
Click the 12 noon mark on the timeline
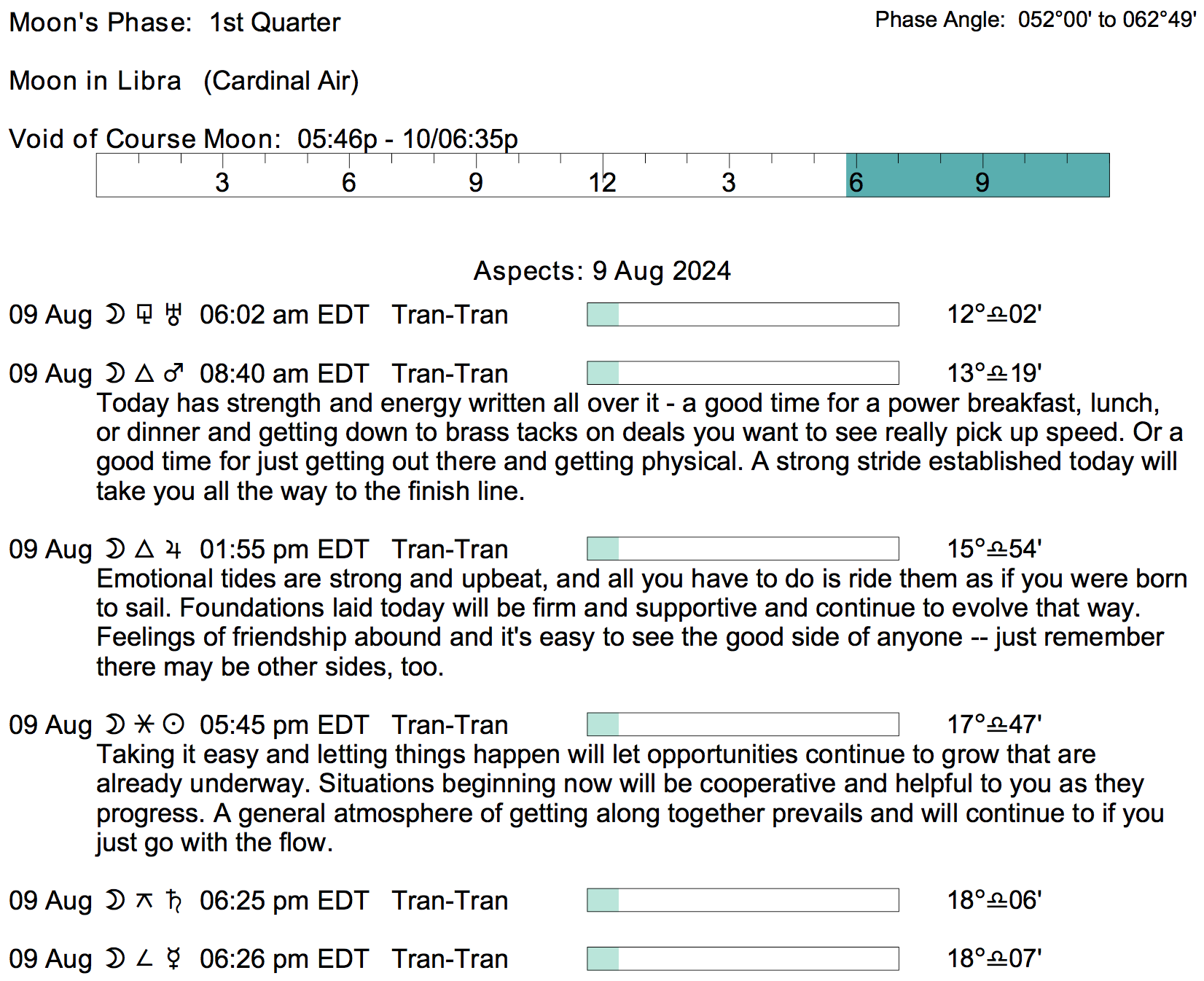coord(602,182)
